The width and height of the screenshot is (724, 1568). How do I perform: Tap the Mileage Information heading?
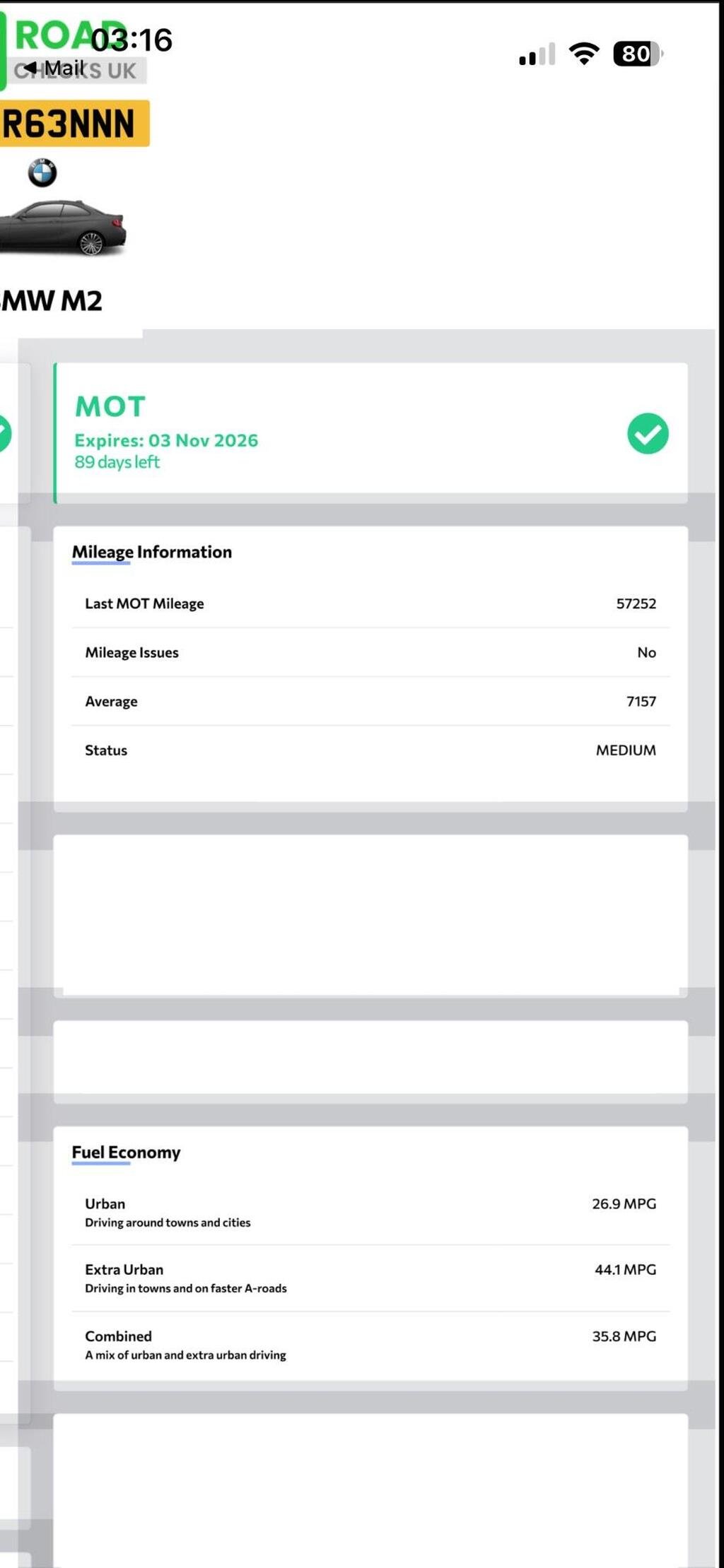pos(152,552)
